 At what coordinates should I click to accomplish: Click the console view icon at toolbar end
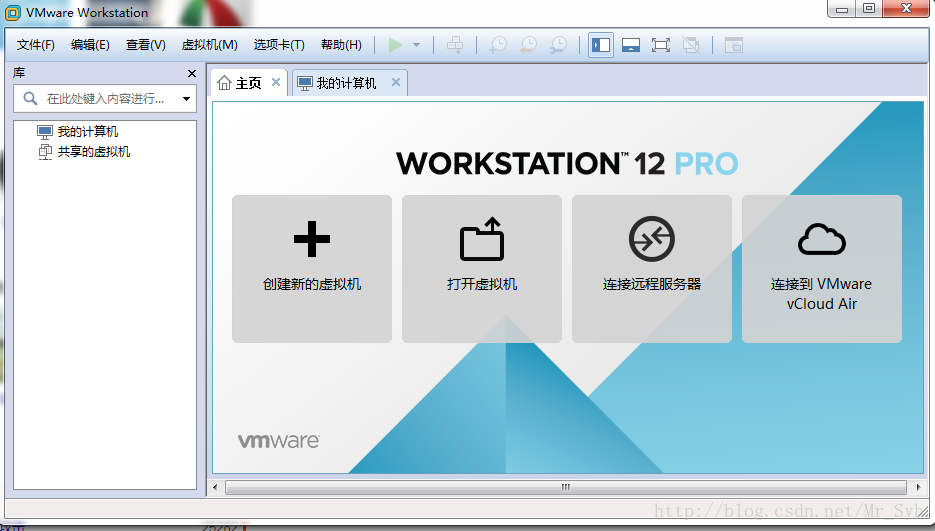[x=733, y=45]
